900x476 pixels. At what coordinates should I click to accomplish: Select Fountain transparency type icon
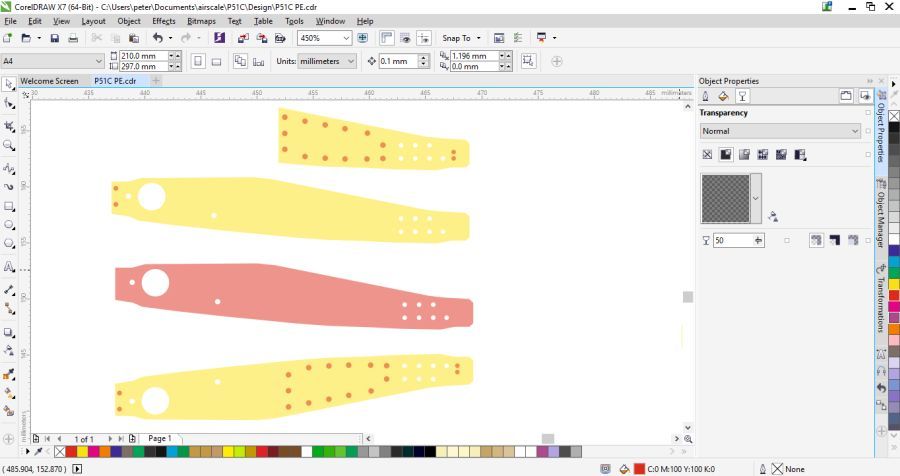point(744,155)
